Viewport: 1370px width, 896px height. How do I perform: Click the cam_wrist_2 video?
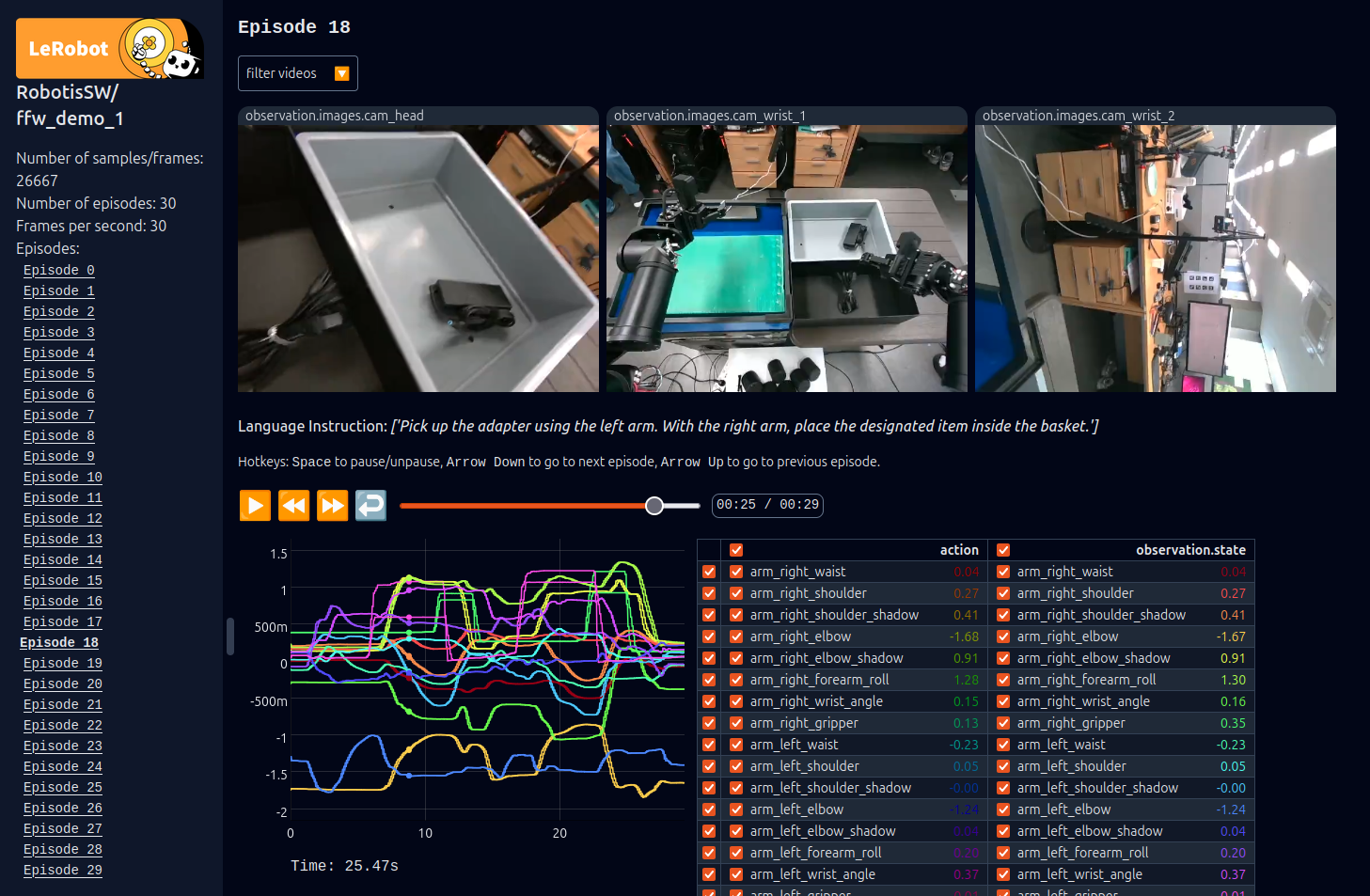coord(1155,259)
